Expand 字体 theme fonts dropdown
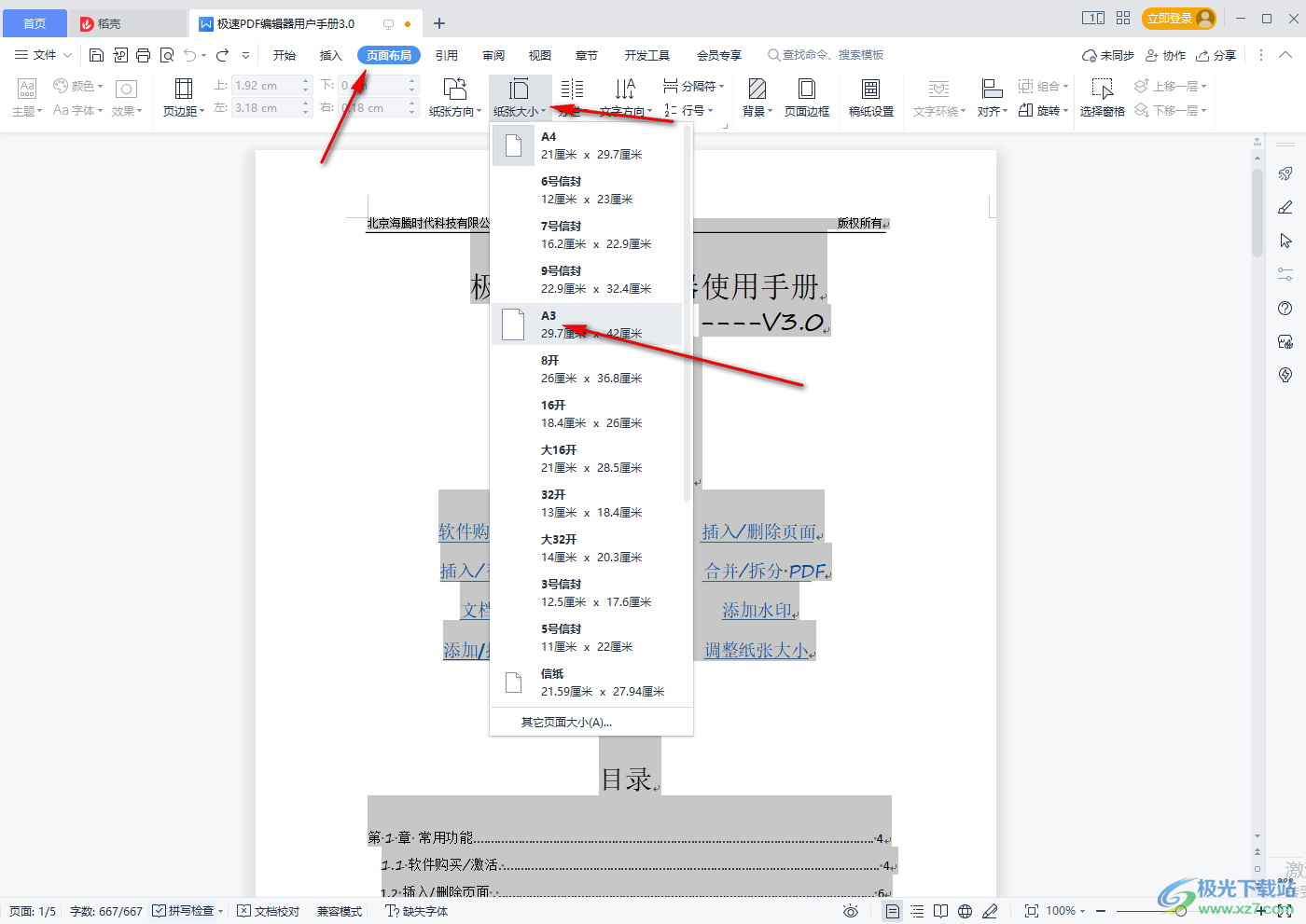Viewport: 1306px width, 924px height. 78,110
